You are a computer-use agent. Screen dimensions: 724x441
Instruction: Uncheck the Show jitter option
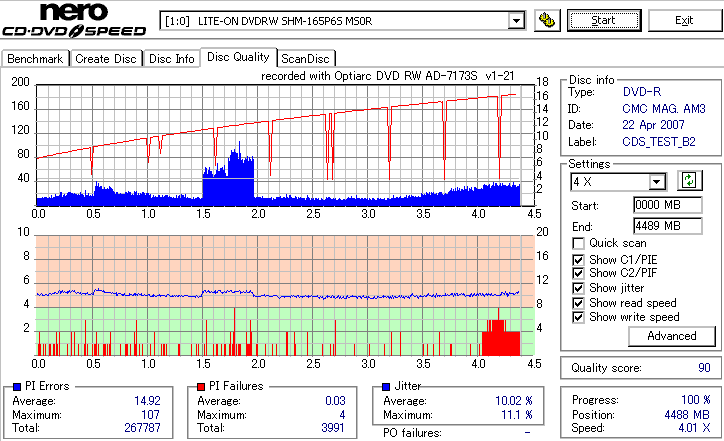(x=578, y=288)
